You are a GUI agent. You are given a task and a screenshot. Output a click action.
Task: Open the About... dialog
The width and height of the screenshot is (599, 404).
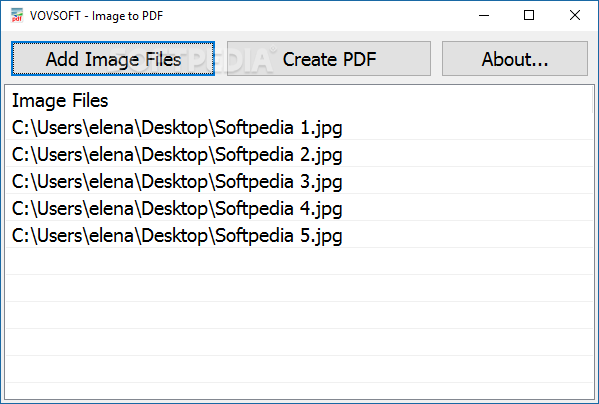[x=515, y=59]
